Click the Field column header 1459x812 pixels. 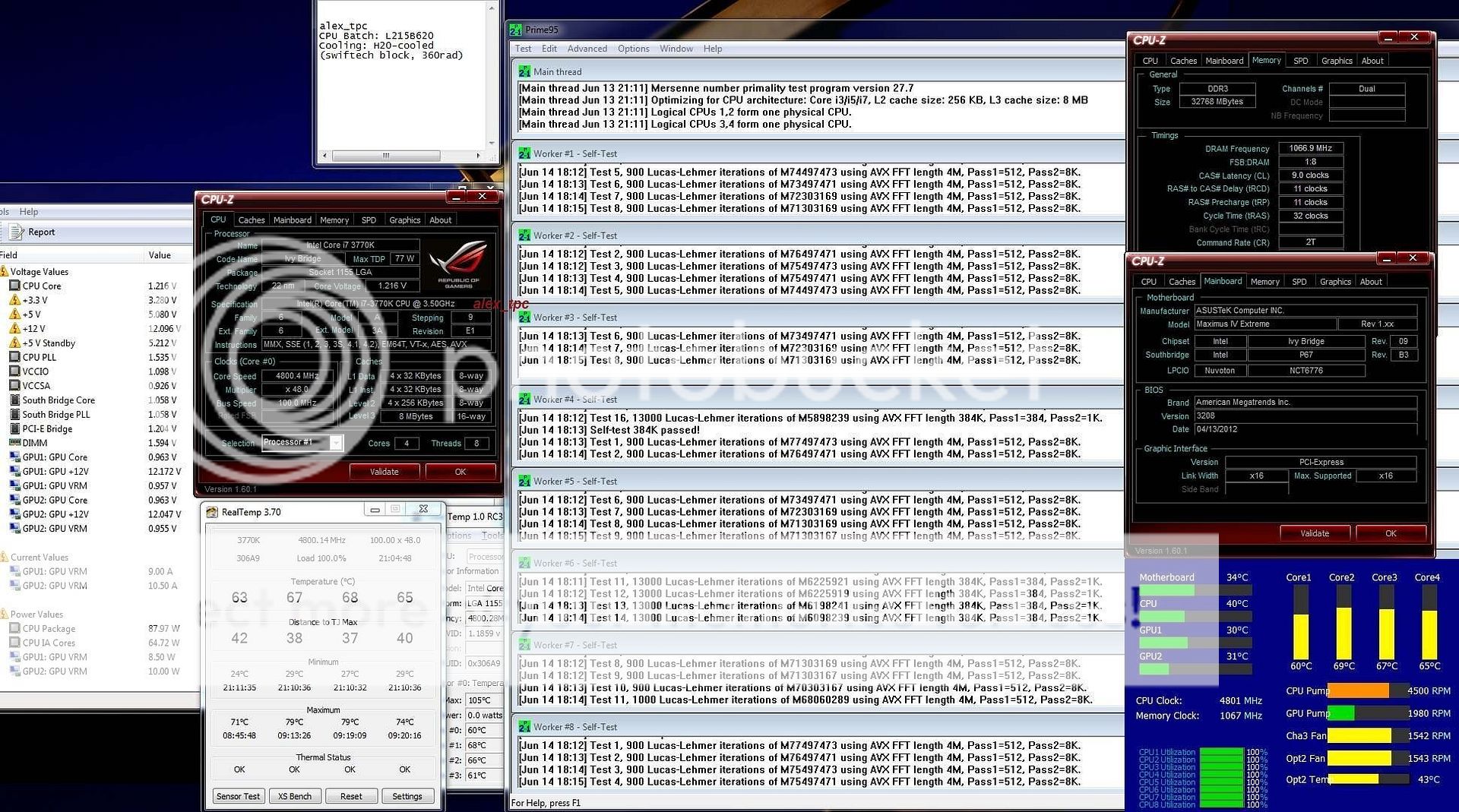point(71,255)
